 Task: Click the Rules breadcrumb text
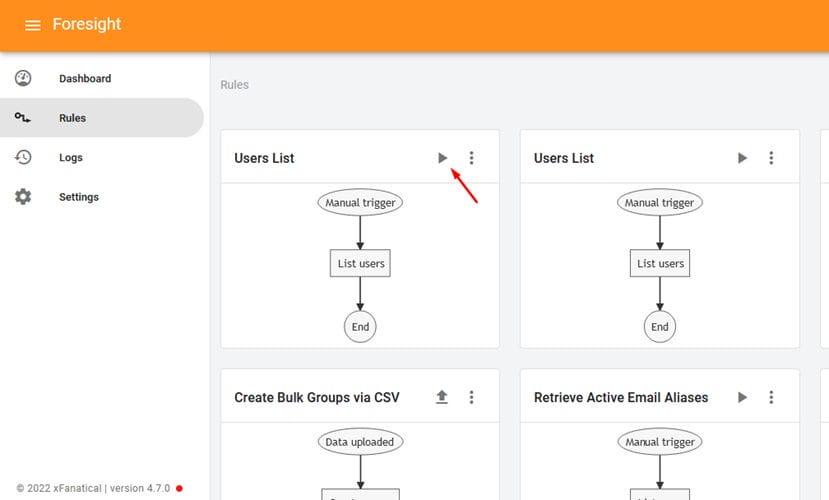pyautogui.click(x=234, y=85)
